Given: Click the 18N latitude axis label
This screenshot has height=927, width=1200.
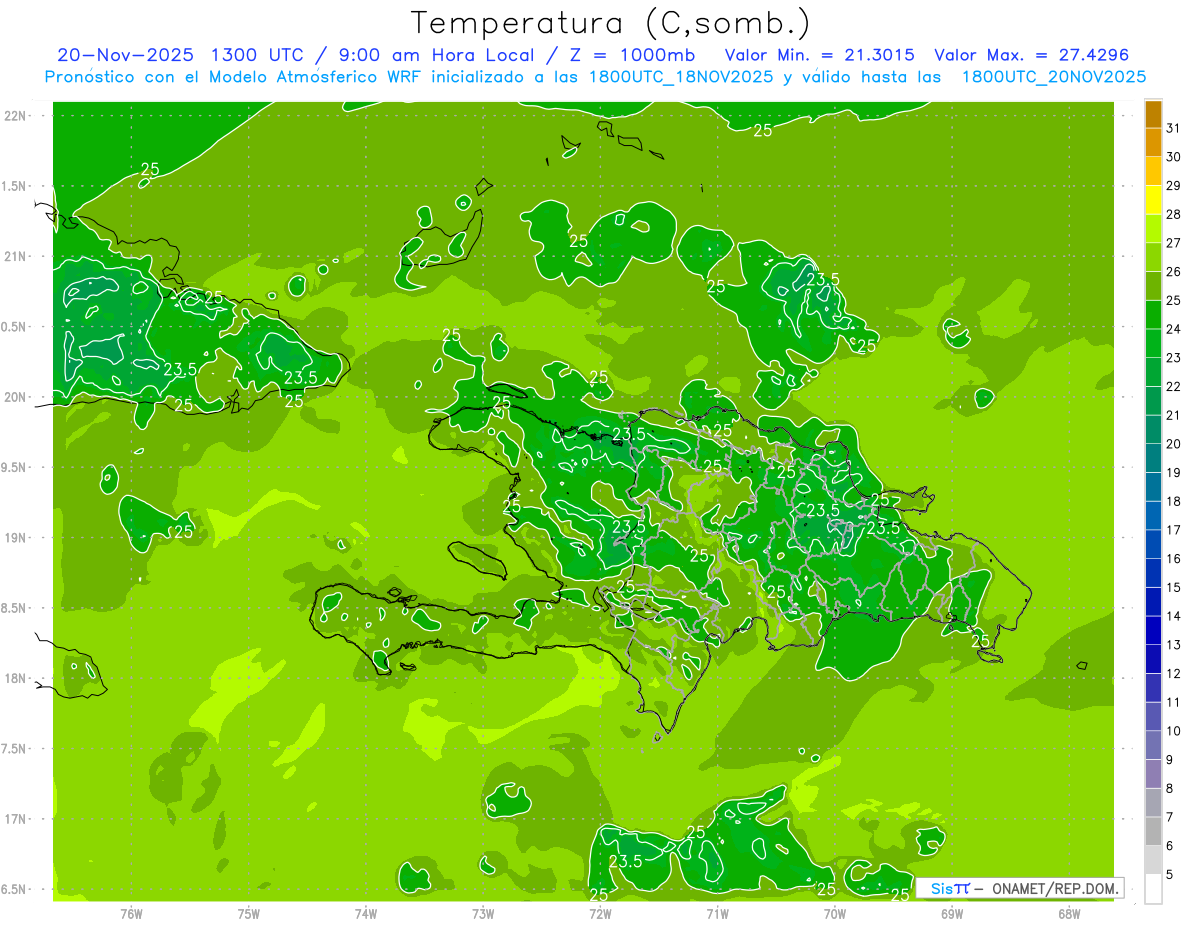Looking at the screenshot, I should pos(15,678).
